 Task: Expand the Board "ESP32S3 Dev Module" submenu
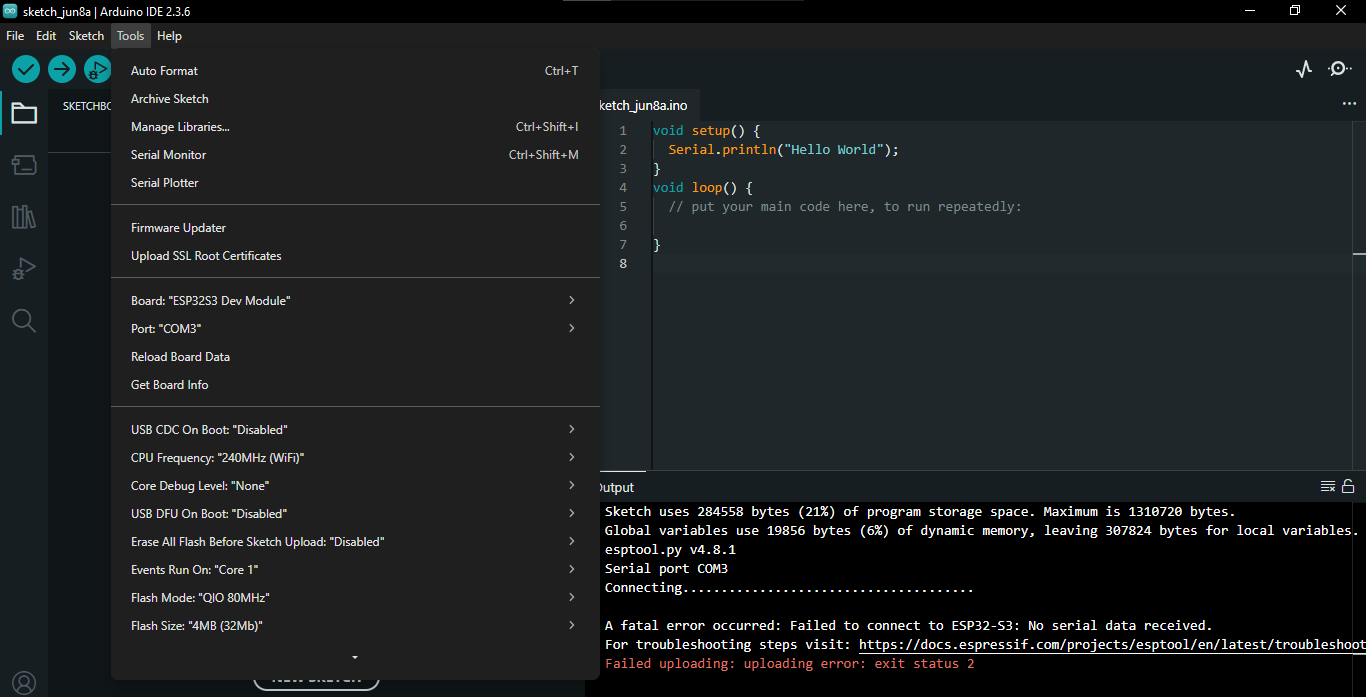[354, 301]
